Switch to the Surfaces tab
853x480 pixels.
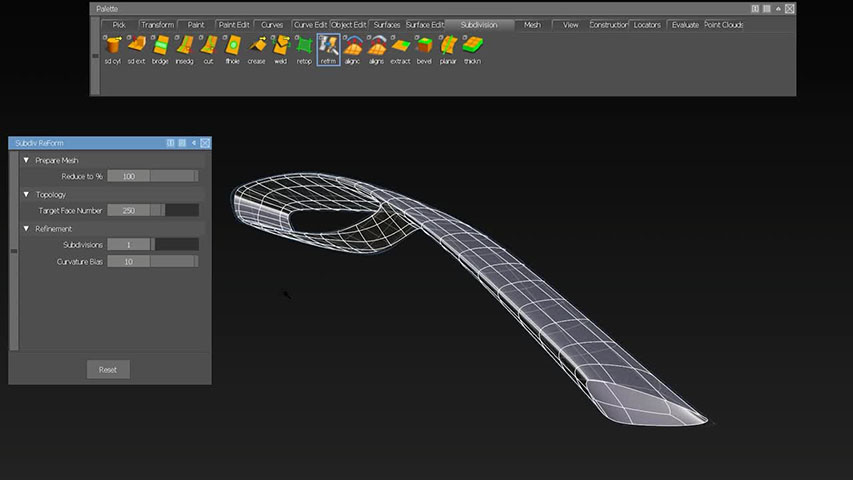[x=387, y=24]
